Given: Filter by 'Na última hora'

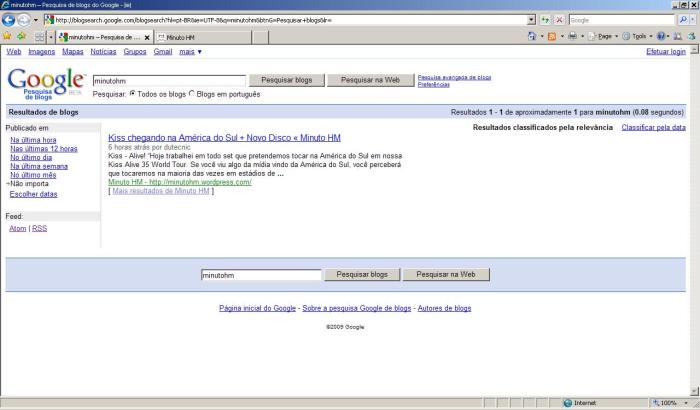Looking at the screenshot, I should [x=33, y=140].
